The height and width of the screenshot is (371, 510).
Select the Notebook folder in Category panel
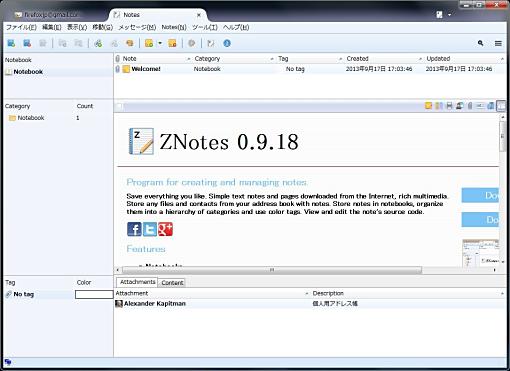(x=31, y=118)
